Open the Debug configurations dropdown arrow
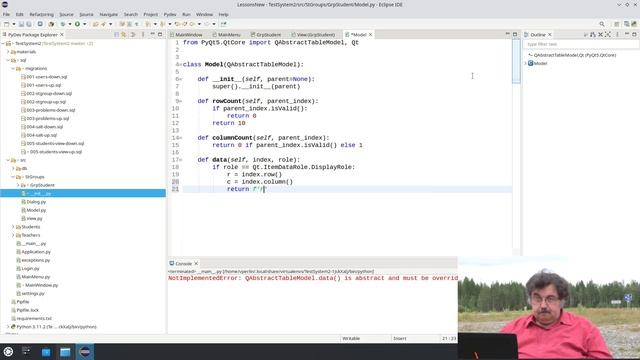This screenshot has height=360, width=640. [x=70, y=24]
